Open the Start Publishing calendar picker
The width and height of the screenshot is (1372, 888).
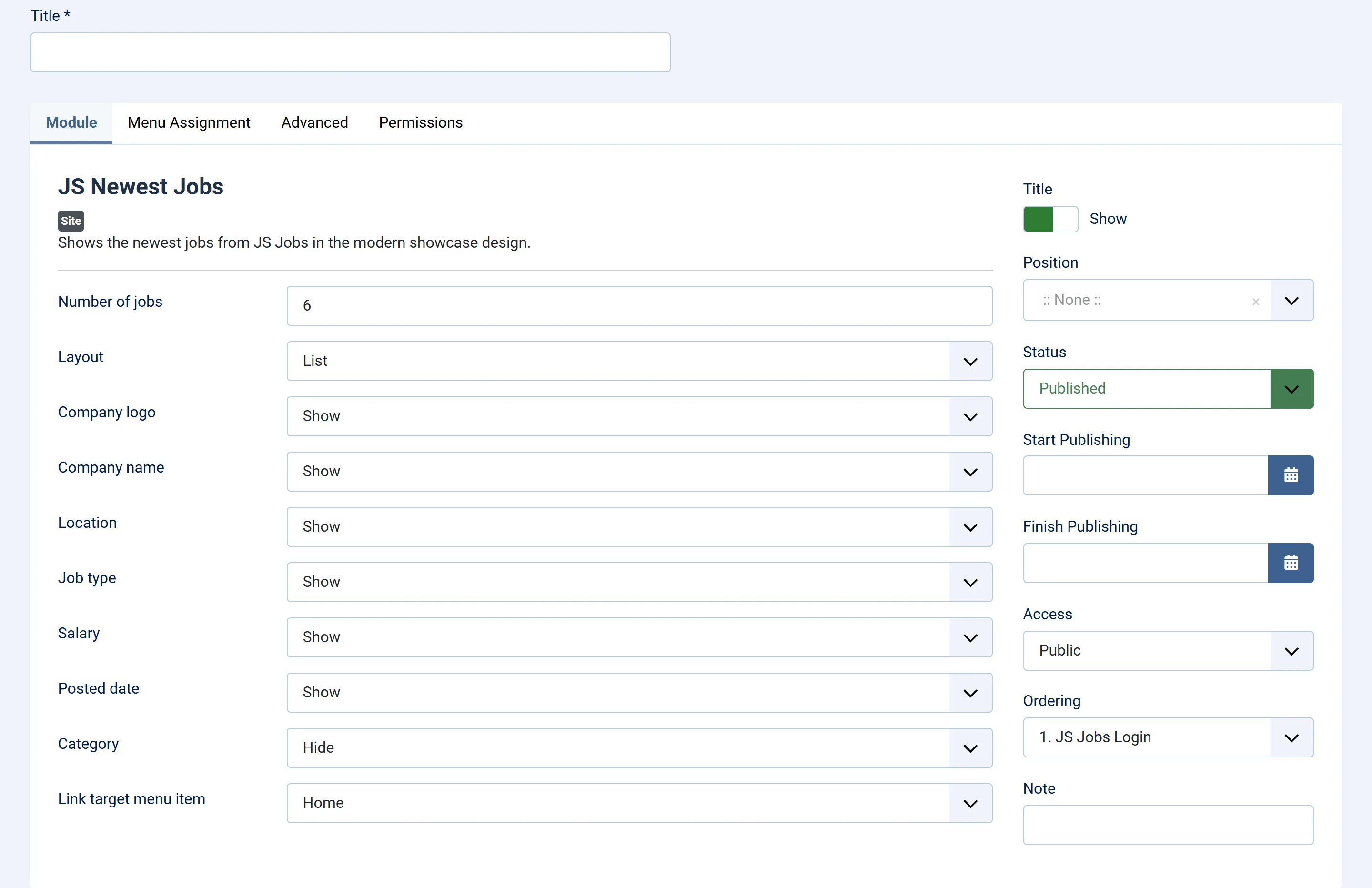[1290, 475]
